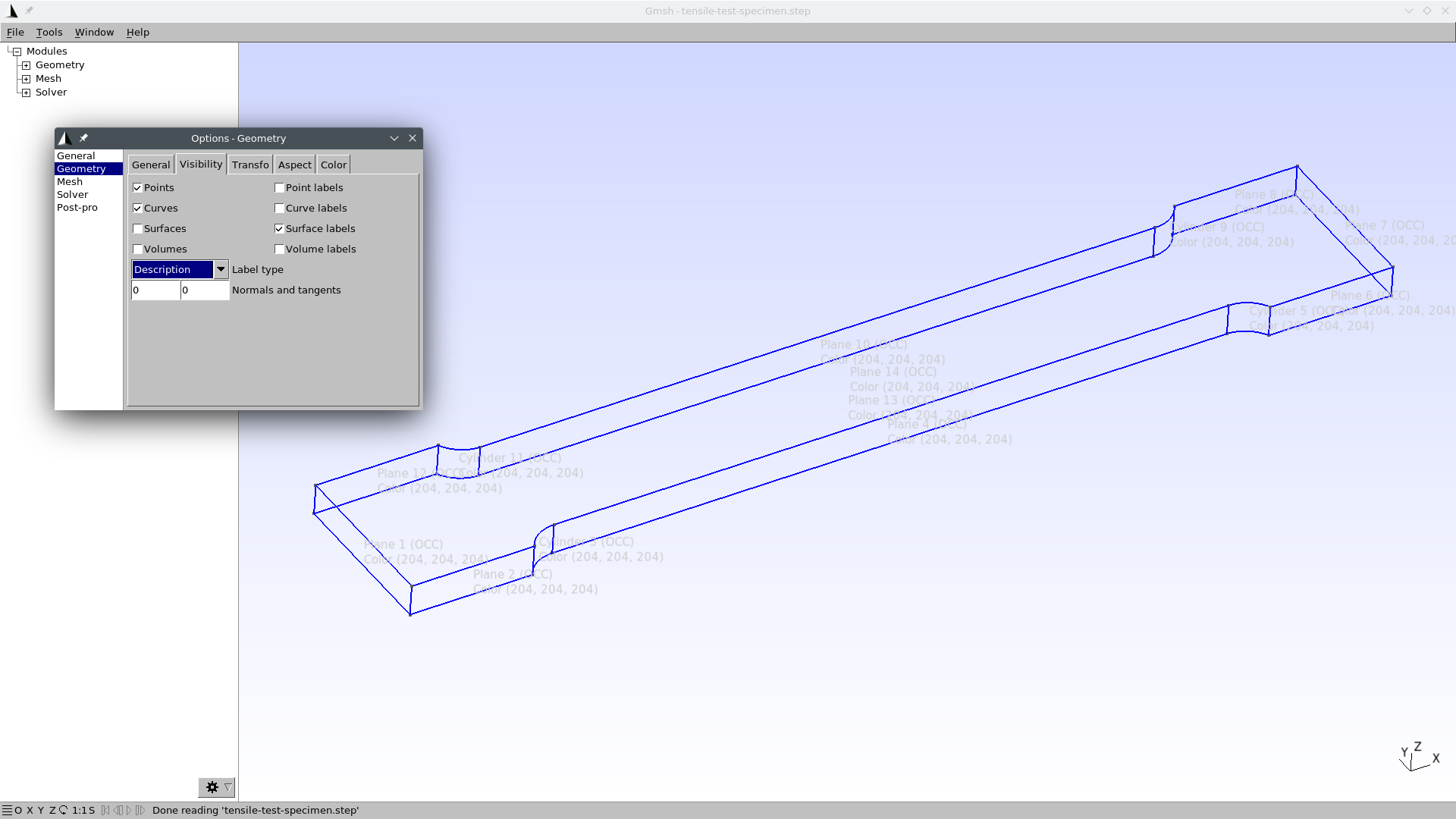
Task: Click the menu lines icon in status bar
Action: click(x=7, y=810)
